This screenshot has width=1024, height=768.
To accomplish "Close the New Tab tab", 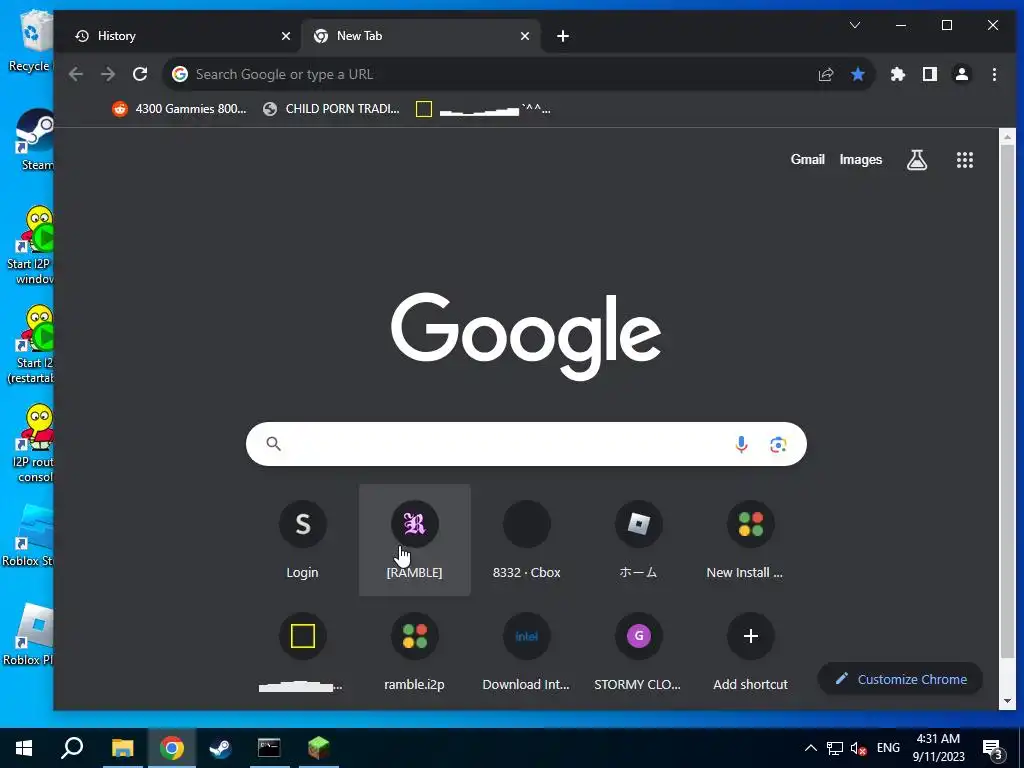I will coord(524,36).
